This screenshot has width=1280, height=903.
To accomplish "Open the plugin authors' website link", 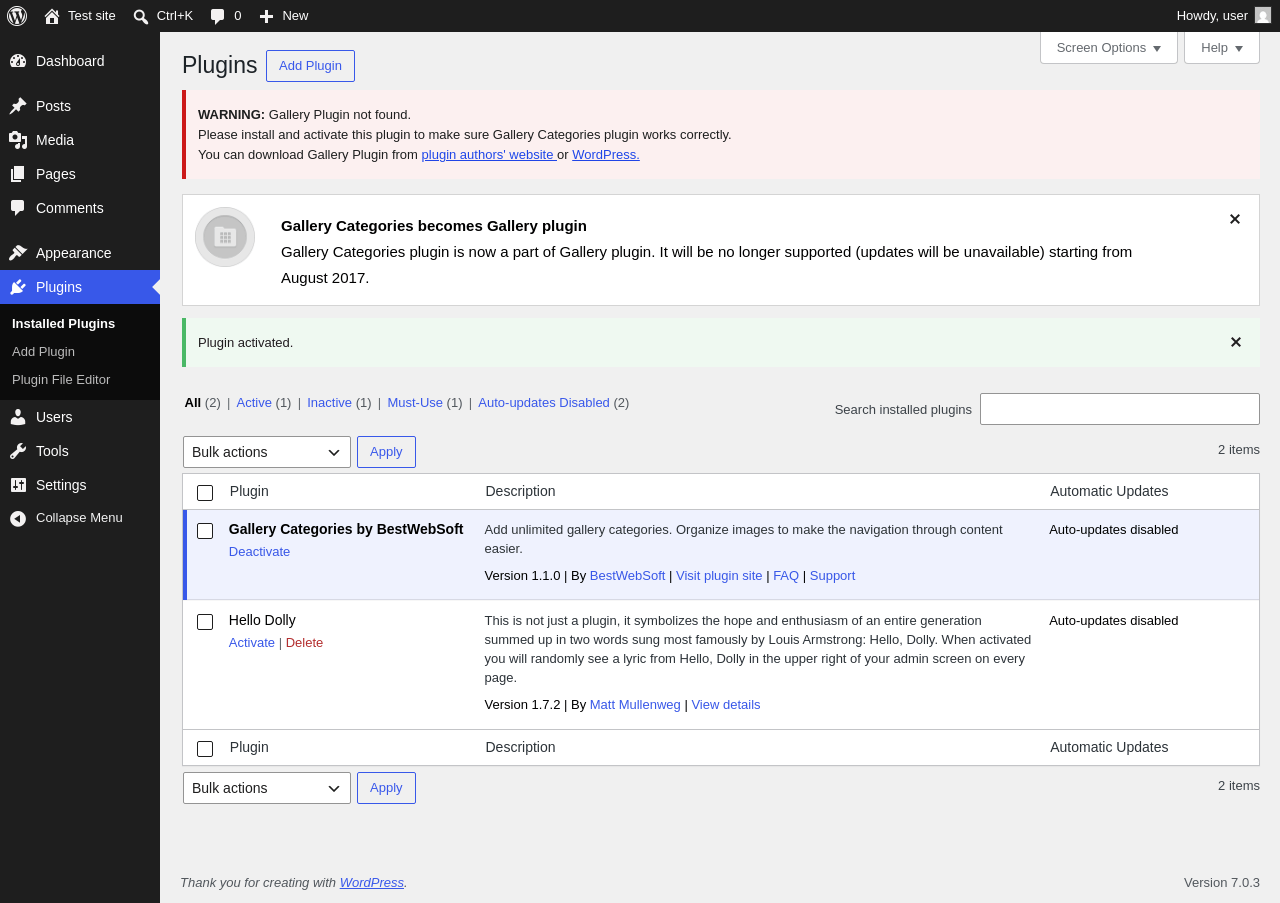I will coord(488,155).
